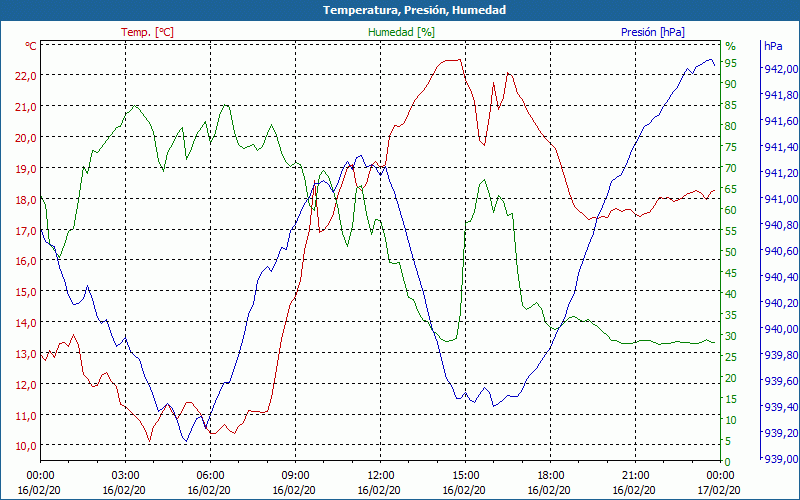Click the 09:00 time axis label
800x500 pixels.
pos(295,476)
